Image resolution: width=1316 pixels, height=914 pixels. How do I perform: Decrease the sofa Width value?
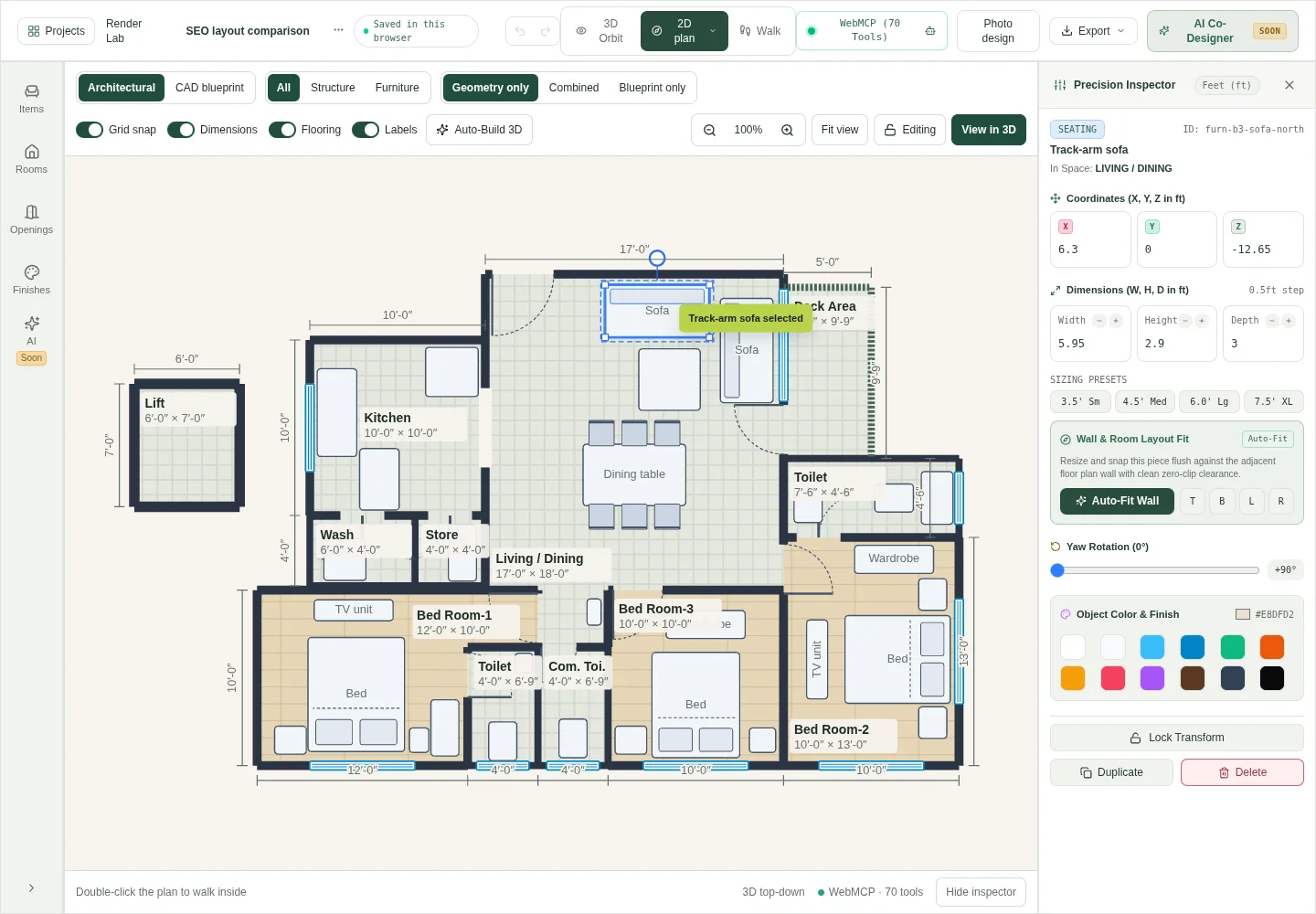click(1099, 321)
